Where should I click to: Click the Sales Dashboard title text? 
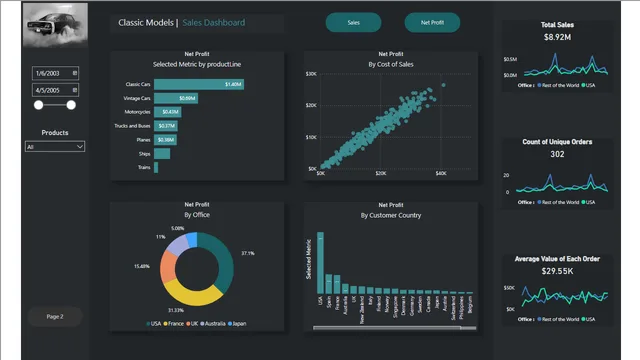click(213, 23)
